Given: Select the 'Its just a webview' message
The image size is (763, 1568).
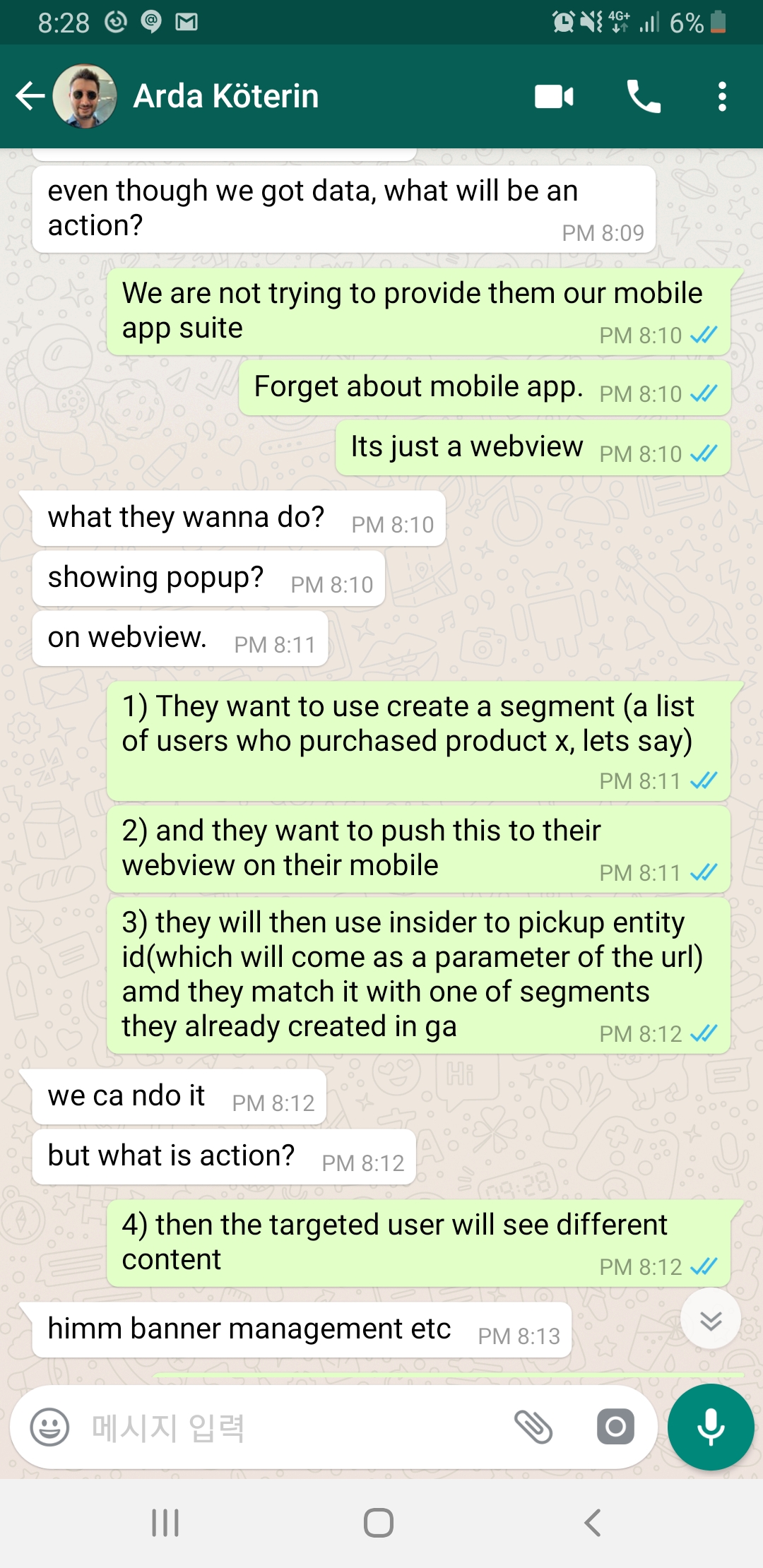Looking at the screenshot, I should click(x=533, y=448).
